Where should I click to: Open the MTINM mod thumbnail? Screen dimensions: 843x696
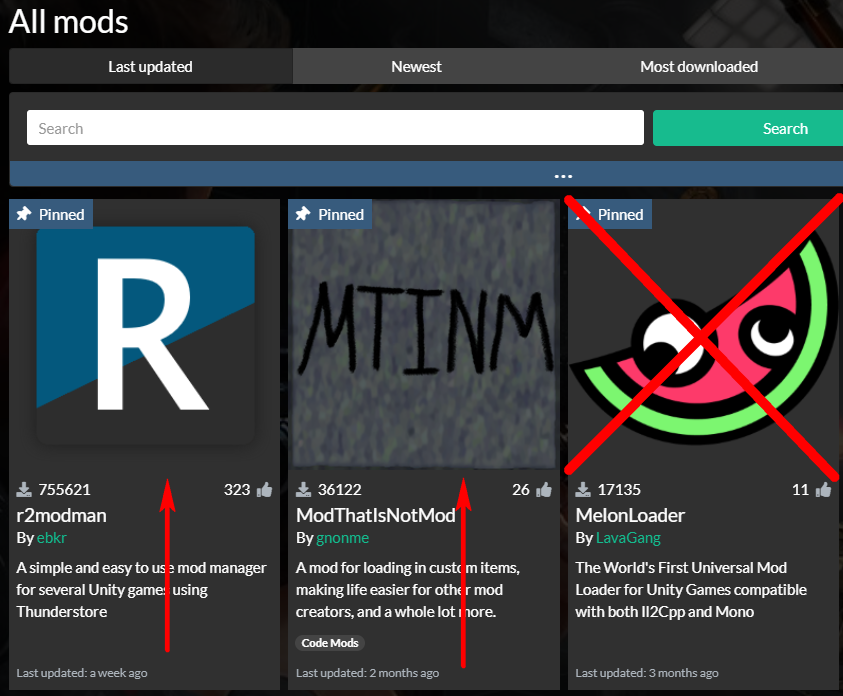(424, 334)
